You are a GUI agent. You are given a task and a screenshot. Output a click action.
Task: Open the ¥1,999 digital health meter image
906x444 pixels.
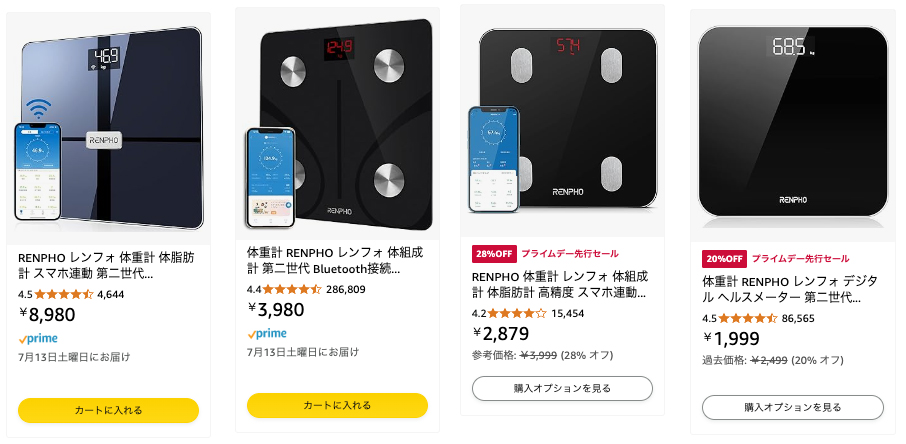(793, 124)
